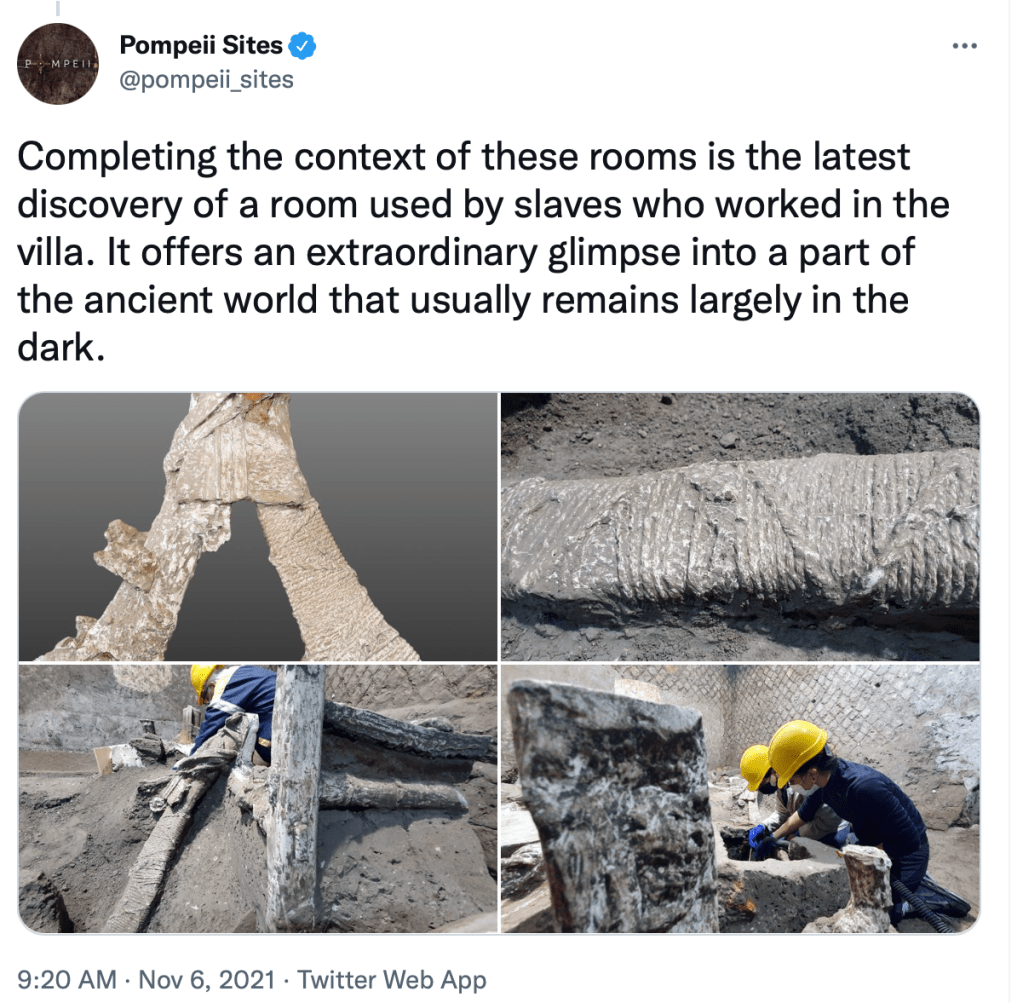Click the 9:20 AM timestamp
This screenshot has width=1023, height=1003.
tap(67, 980)
